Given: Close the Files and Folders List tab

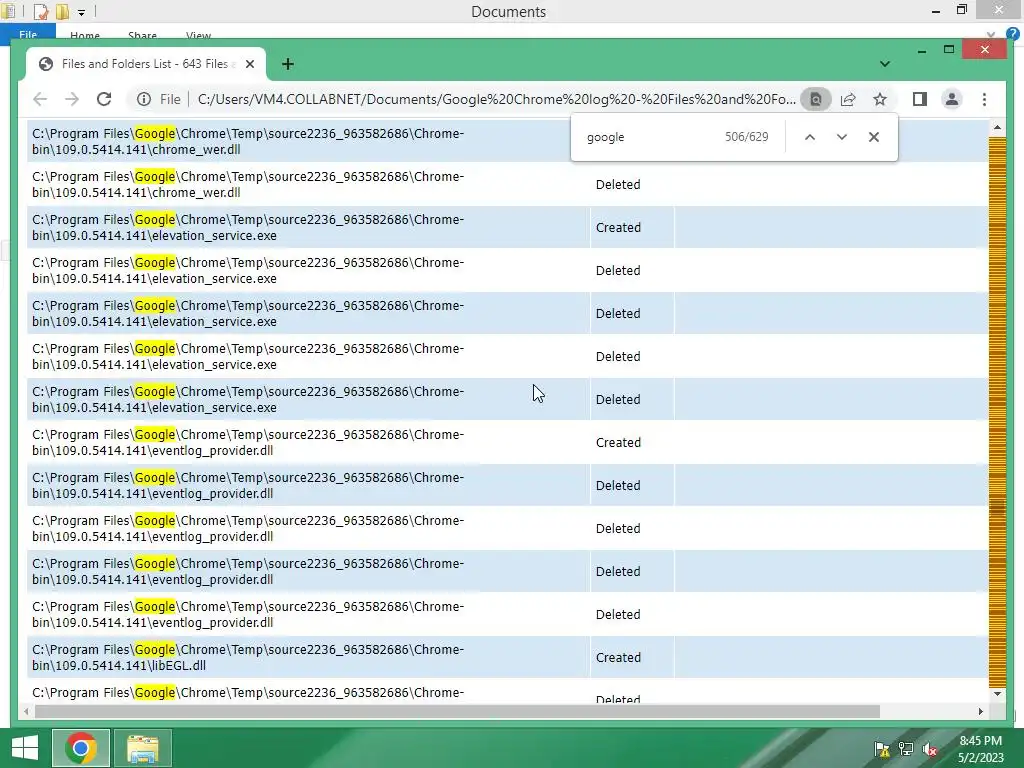Looking at the screenshot, I should 249,64.
